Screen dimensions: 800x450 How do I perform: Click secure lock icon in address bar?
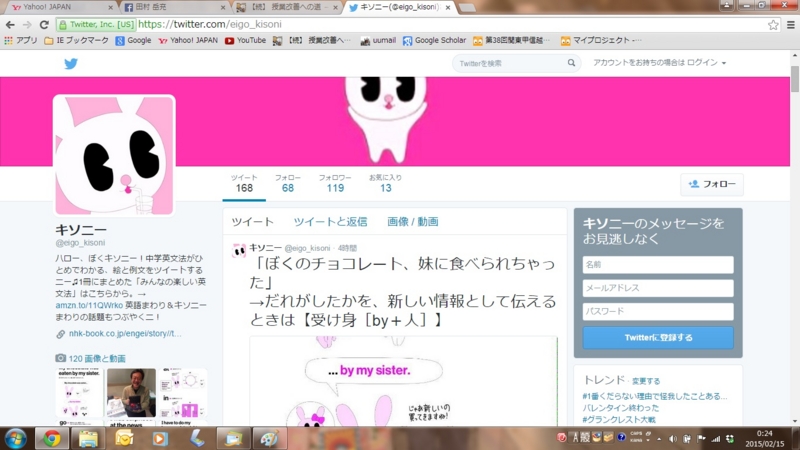63,24
